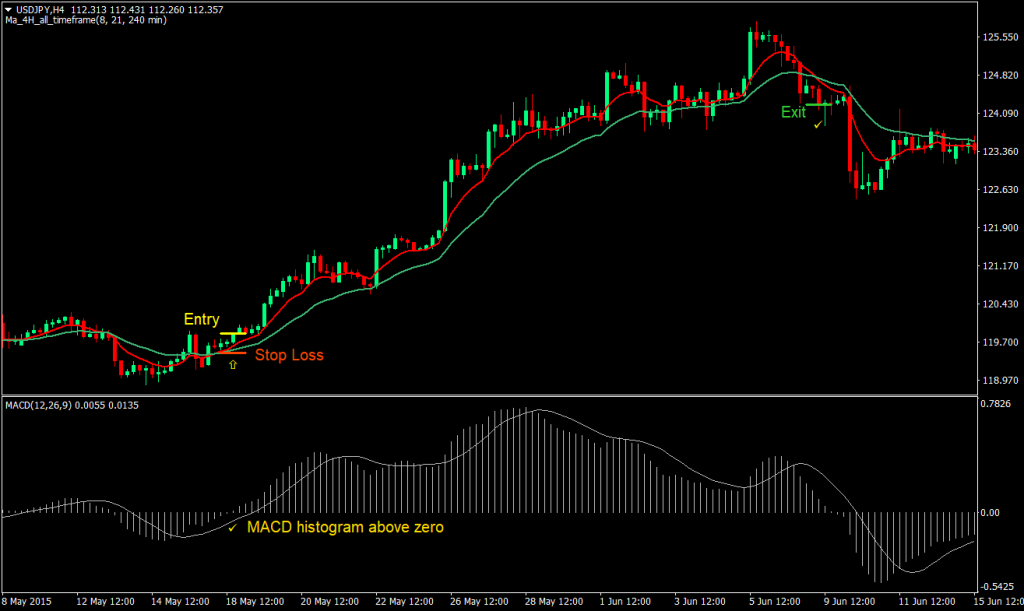Click the Stop Loss text annotation
The height and width of the screenshot is (611, 1024).
tap(291, 355)
